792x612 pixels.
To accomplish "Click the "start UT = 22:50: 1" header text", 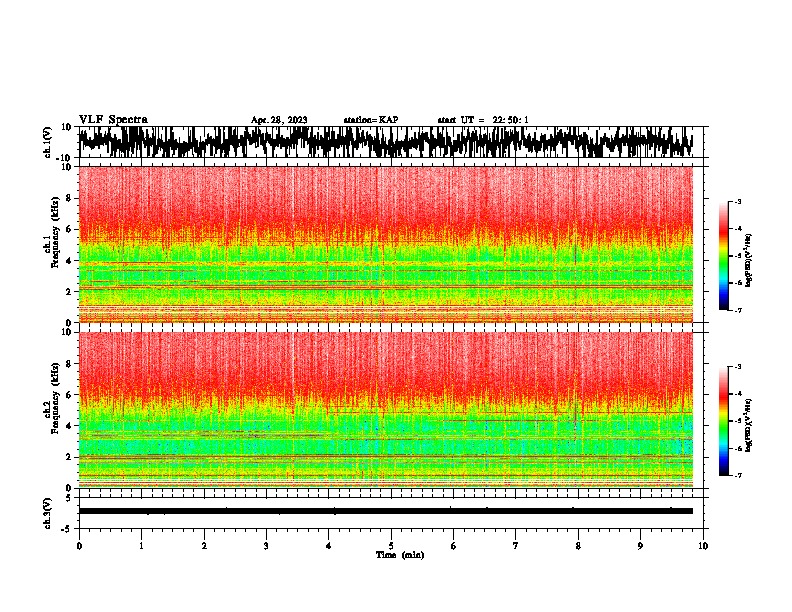I will pyautogui.click(x=483, y=120).
